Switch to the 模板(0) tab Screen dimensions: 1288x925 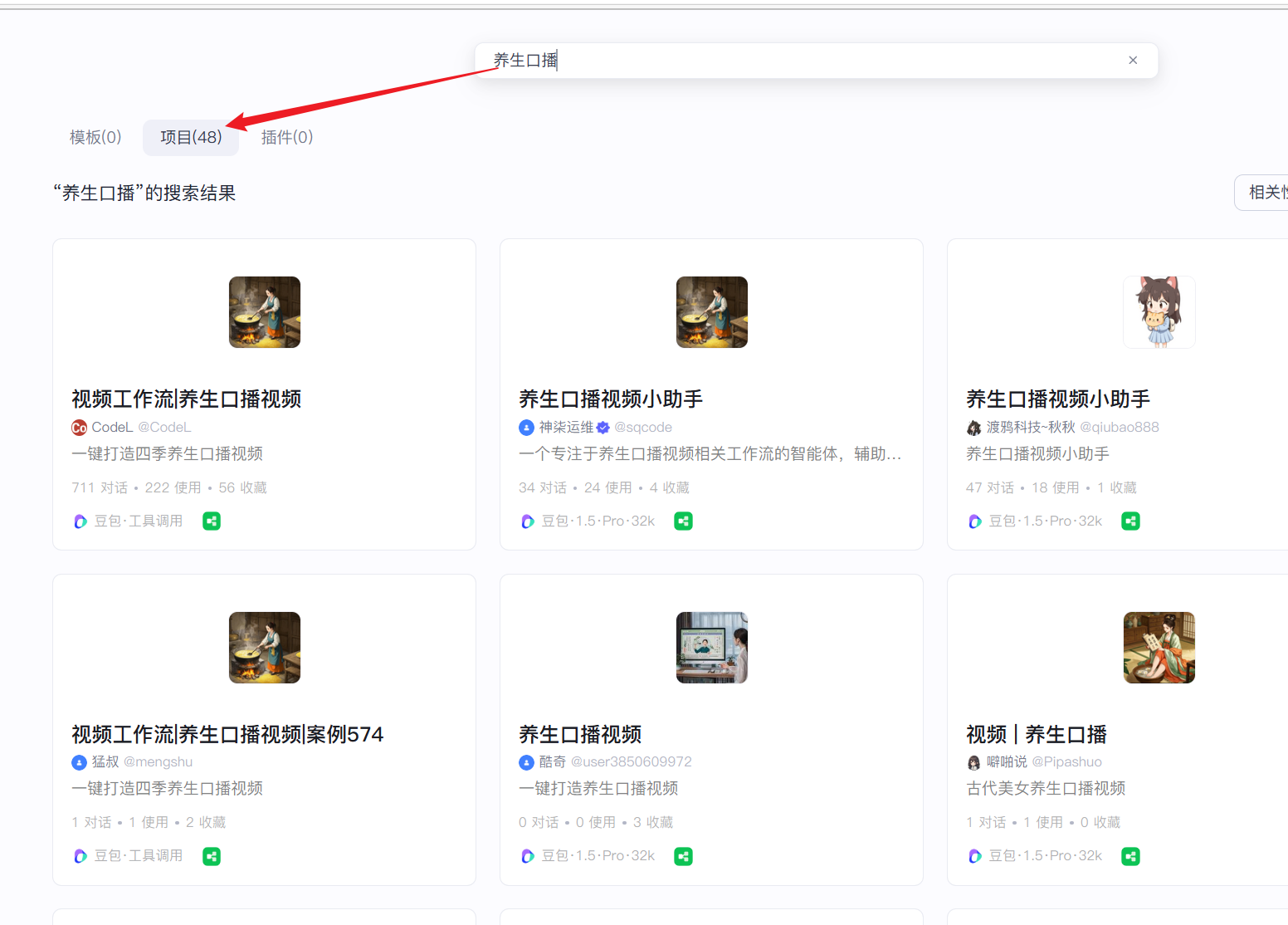[95, 137]
